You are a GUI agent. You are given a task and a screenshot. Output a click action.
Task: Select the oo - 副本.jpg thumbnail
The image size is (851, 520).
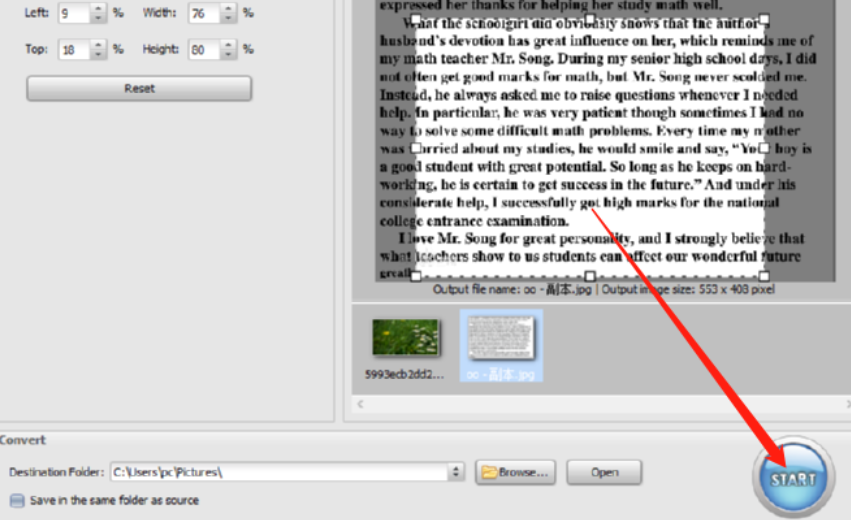[x=501, y=345]
